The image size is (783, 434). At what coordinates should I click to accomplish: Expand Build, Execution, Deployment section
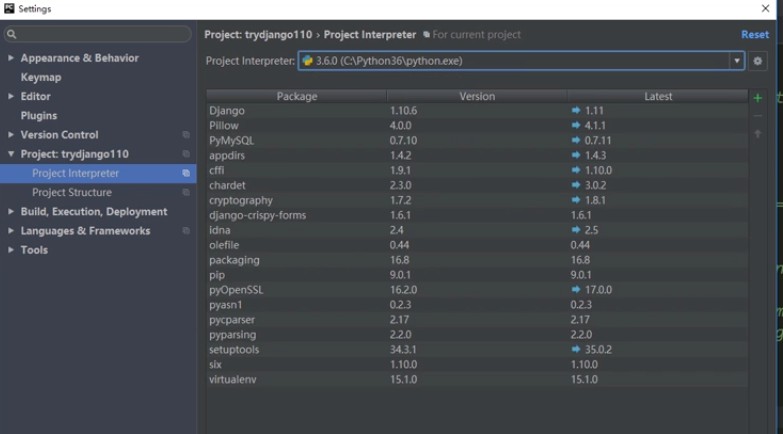click(x=11, y=212)
